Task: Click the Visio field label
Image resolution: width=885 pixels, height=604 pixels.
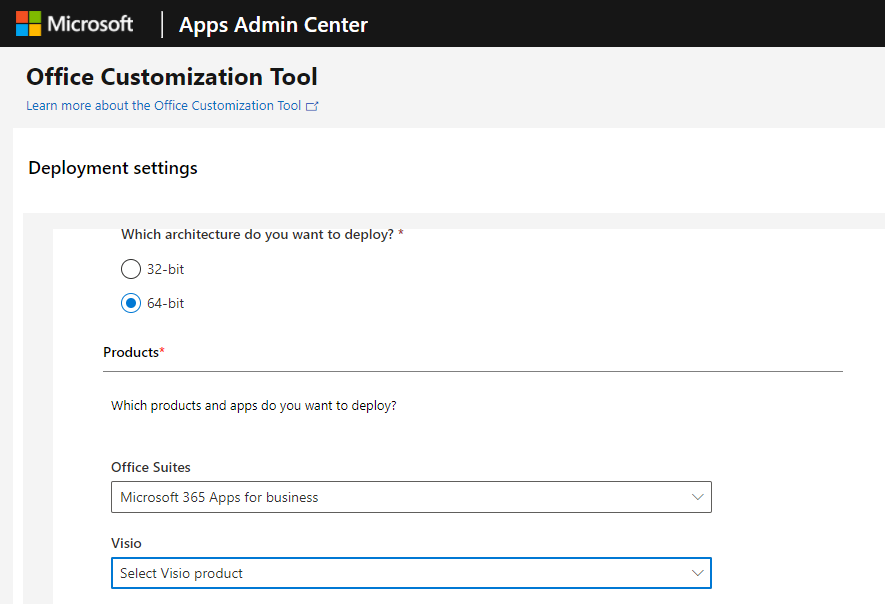Action: (126, 543)
